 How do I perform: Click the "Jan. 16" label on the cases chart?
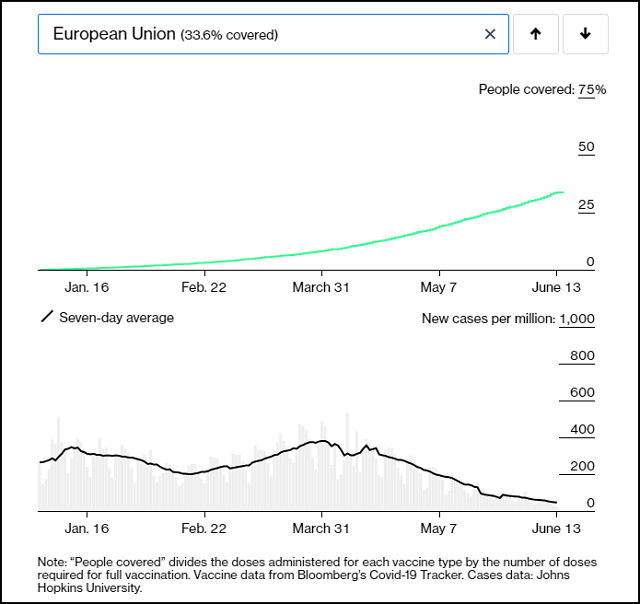tap(87, 528)
